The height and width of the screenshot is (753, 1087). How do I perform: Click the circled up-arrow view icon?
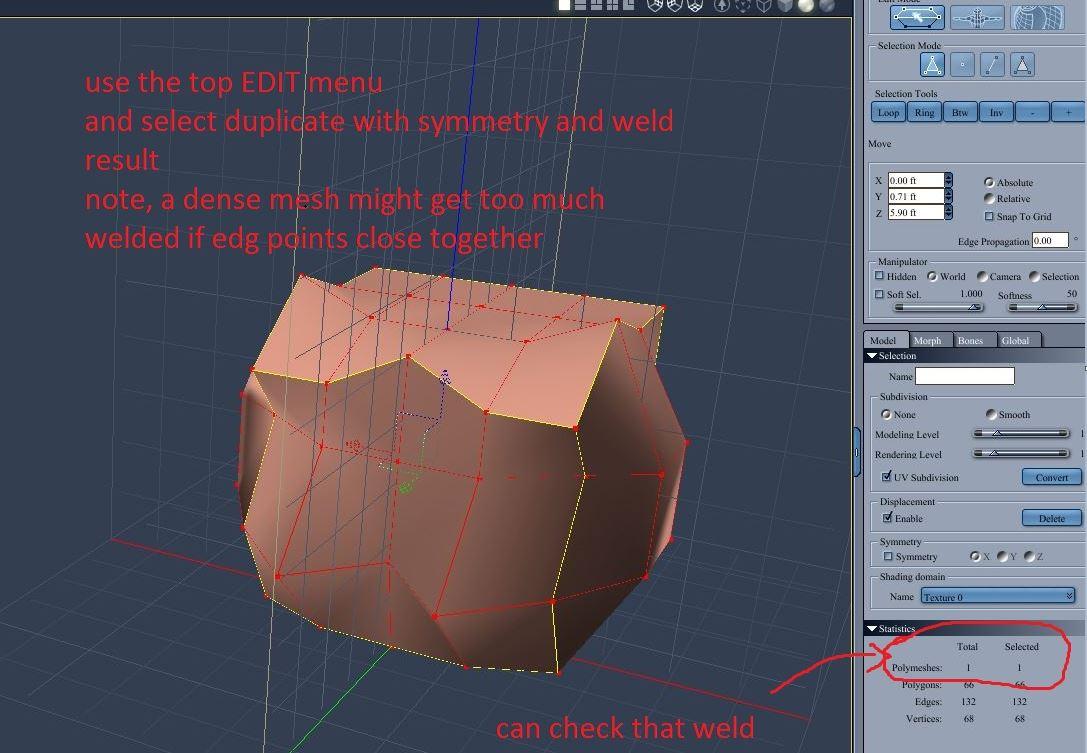722,5
